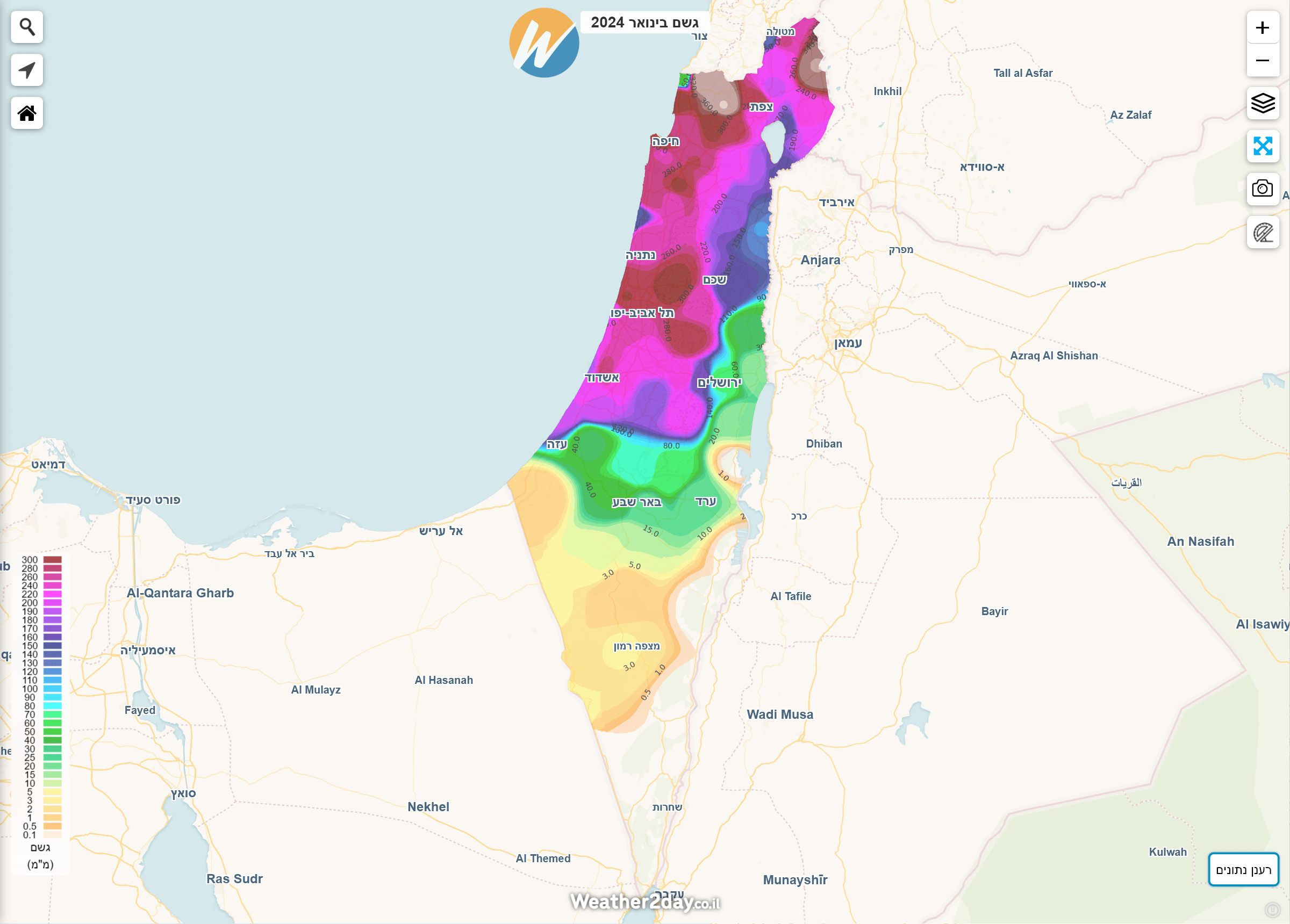The image size is (1290, 924).
Task: Click the פורט סעיד label
Action: coord(153,500)
